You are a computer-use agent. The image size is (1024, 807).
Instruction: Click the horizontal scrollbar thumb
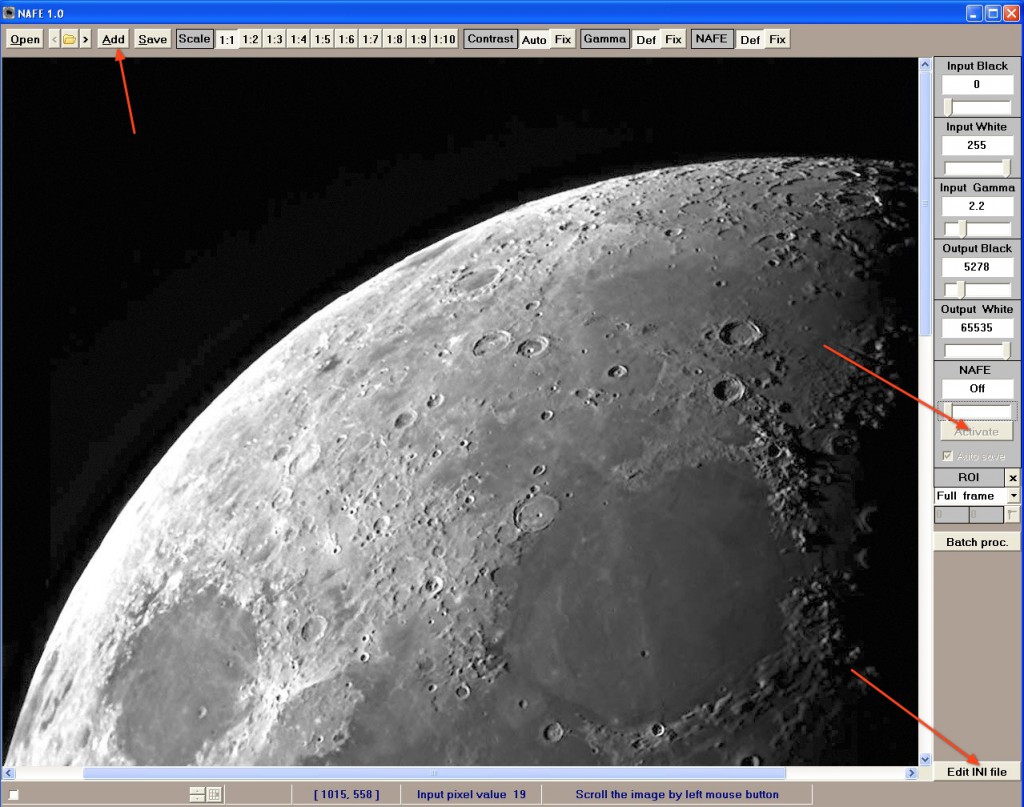434,773
